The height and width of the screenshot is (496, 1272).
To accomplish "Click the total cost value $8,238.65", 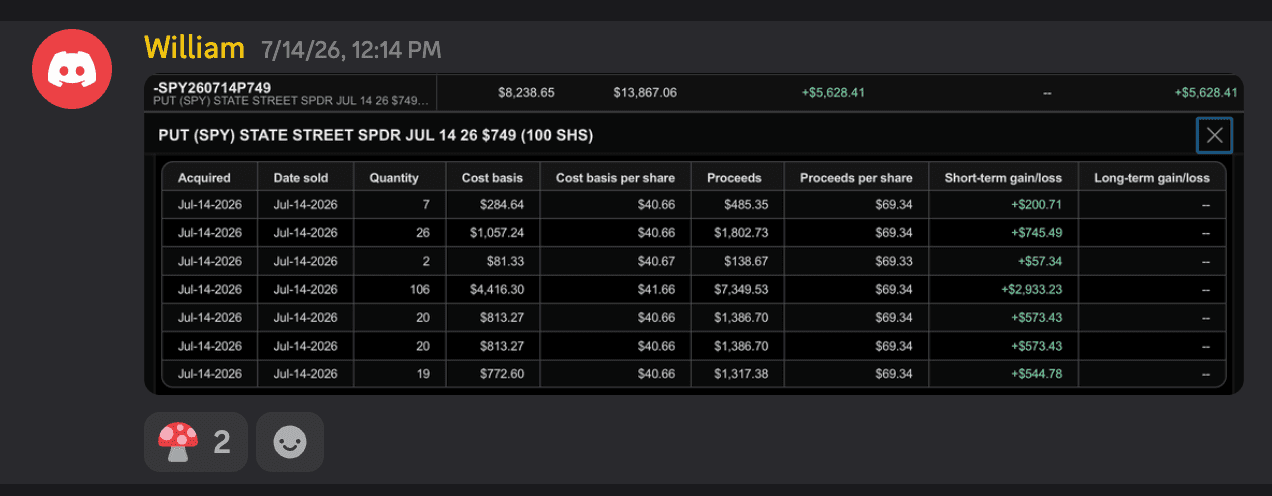I will [526, 92].
